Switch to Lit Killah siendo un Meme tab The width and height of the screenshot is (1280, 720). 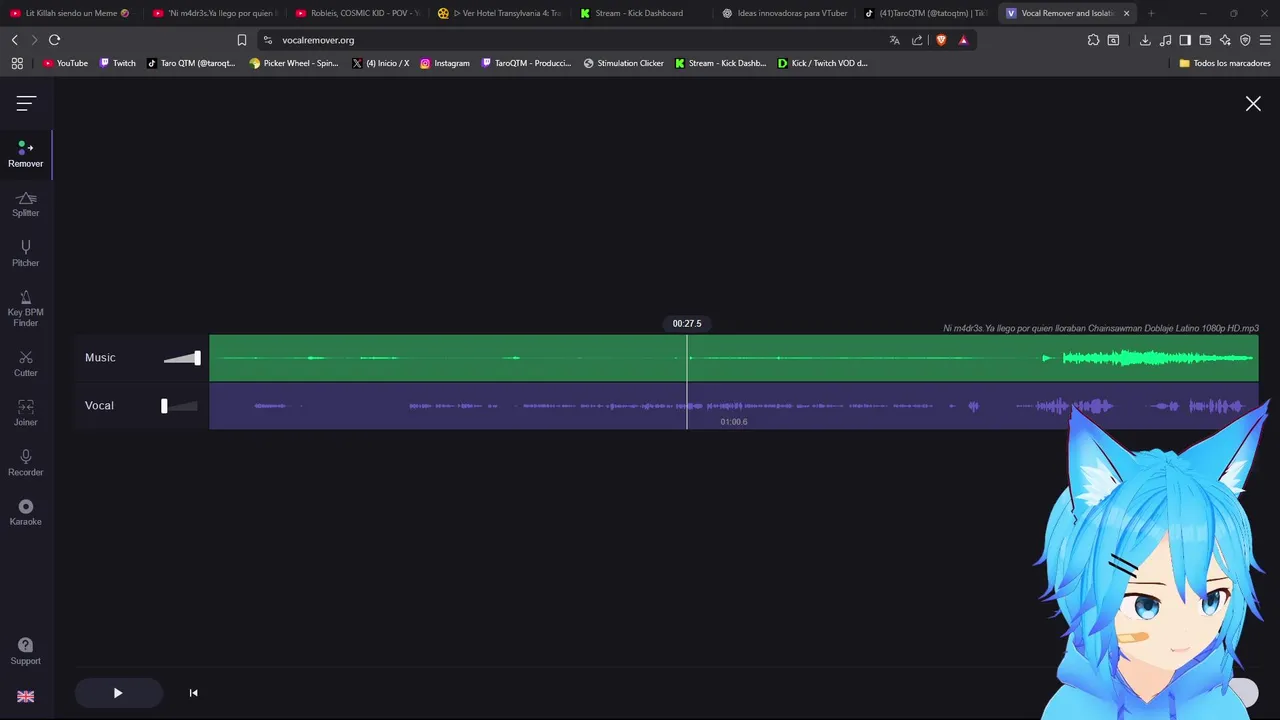pos(70,13)
